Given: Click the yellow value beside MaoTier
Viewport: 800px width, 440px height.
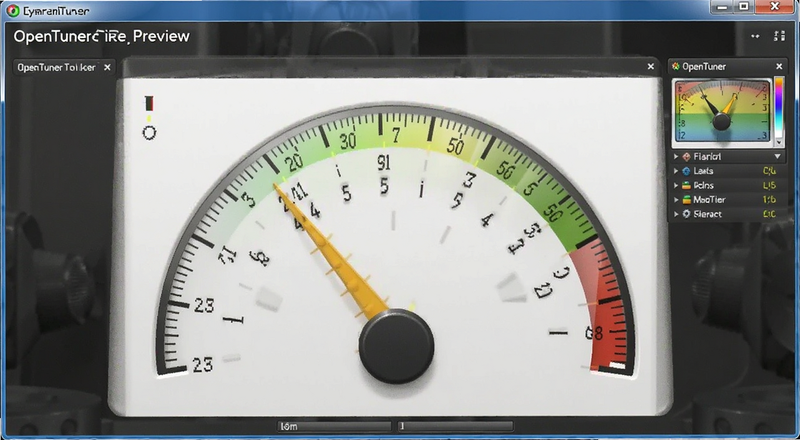Looking at the screenshot, I should 769,200.
